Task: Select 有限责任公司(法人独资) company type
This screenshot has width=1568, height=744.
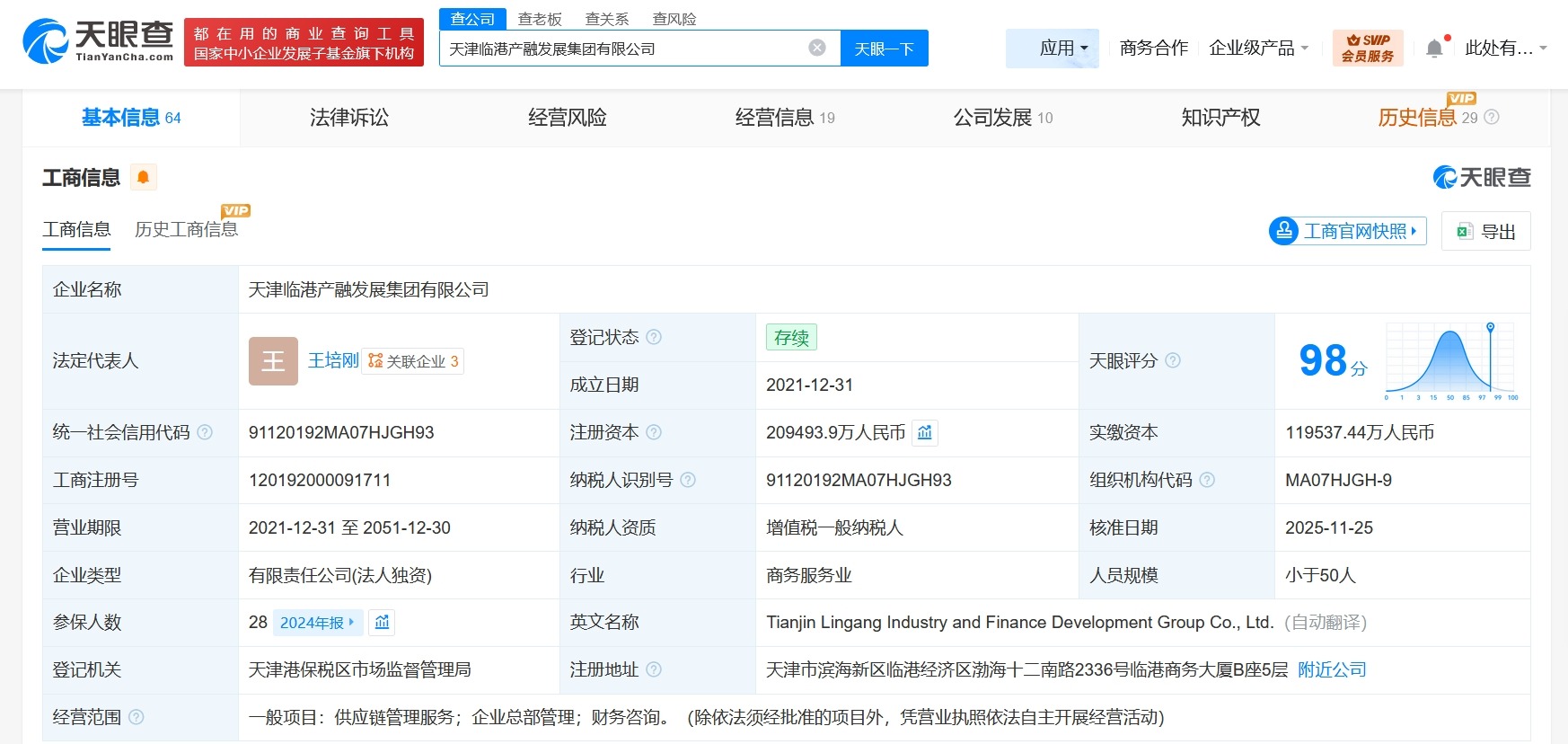Action: pos(340,575)
